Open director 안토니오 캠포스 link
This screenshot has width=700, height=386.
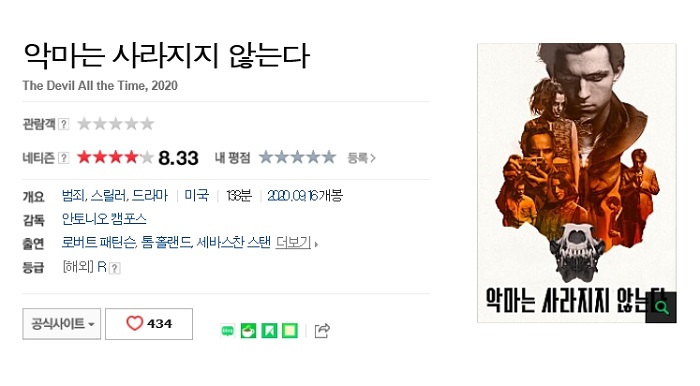[104, 219]
